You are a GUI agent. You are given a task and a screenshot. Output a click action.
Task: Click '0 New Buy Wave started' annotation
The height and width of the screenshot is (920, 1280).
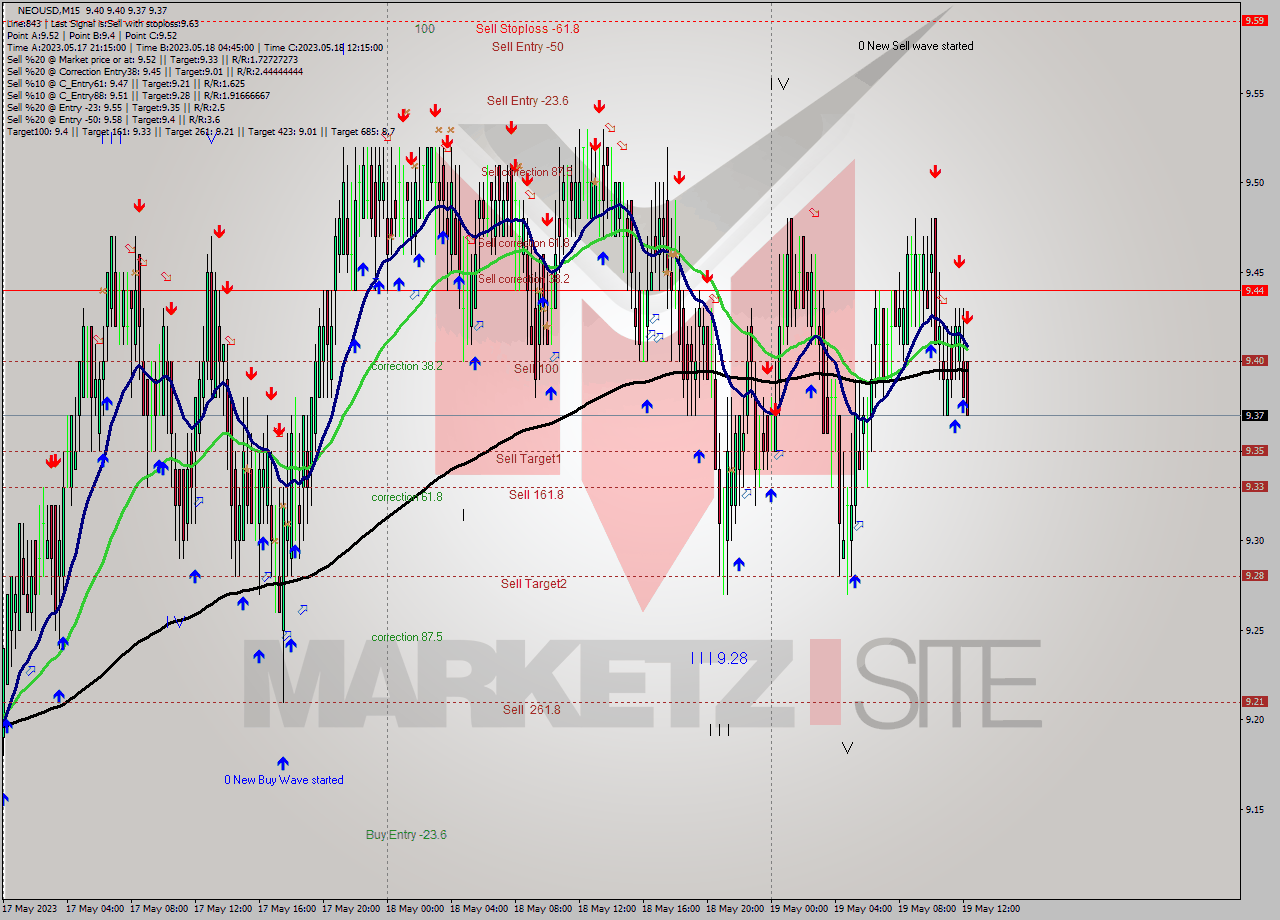[x=284, y=780]
